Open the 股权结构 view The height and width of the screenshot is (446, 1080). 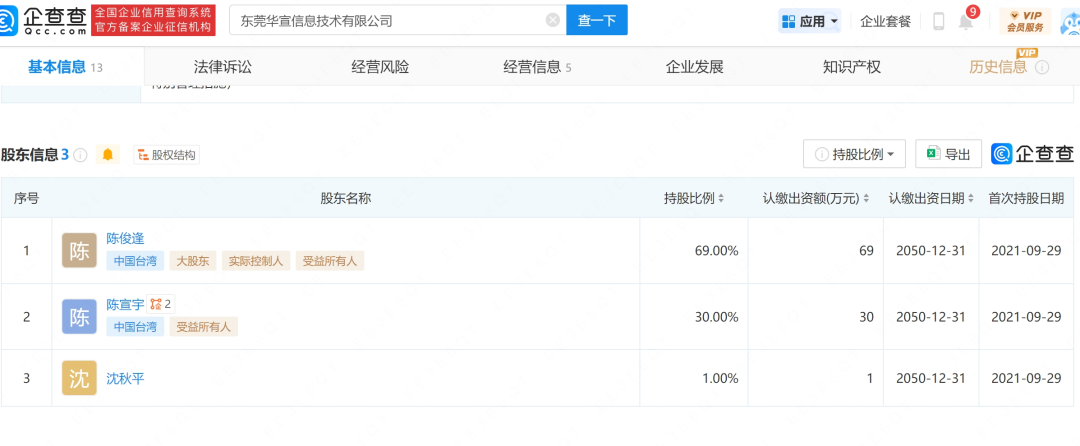pos(166,155)
